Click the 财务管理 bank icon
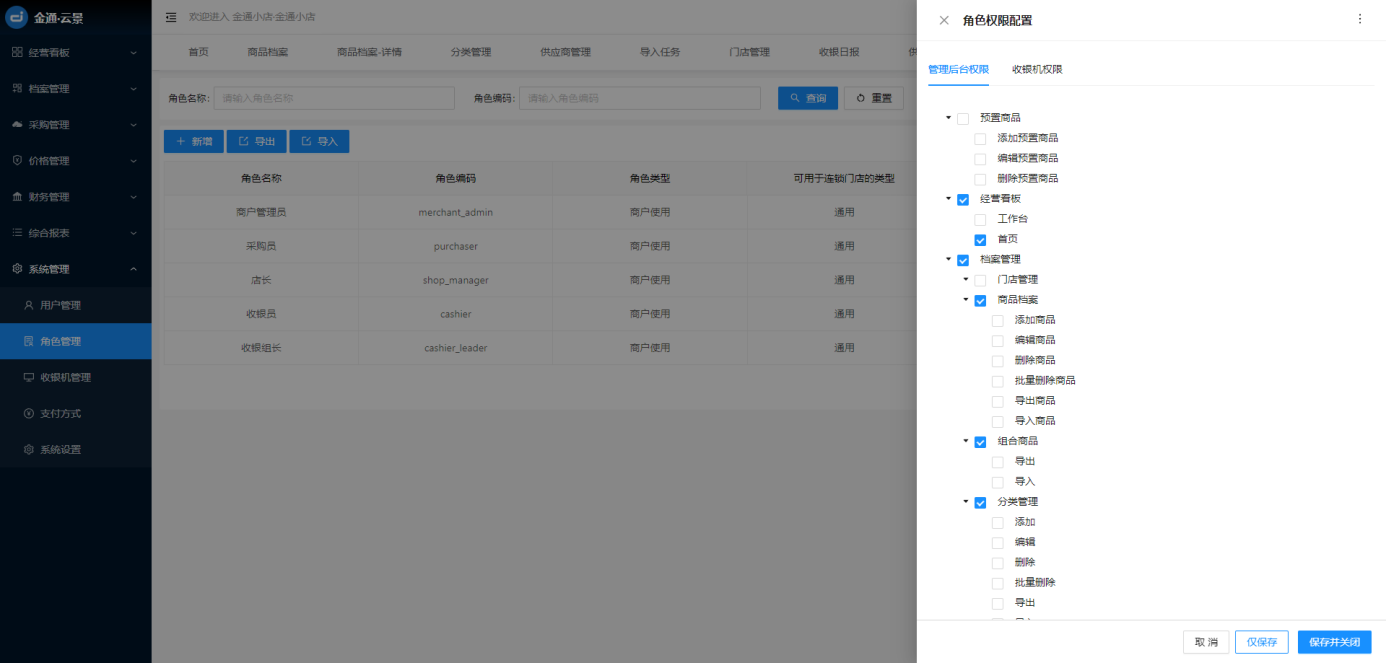 click(x=17, y=197)
